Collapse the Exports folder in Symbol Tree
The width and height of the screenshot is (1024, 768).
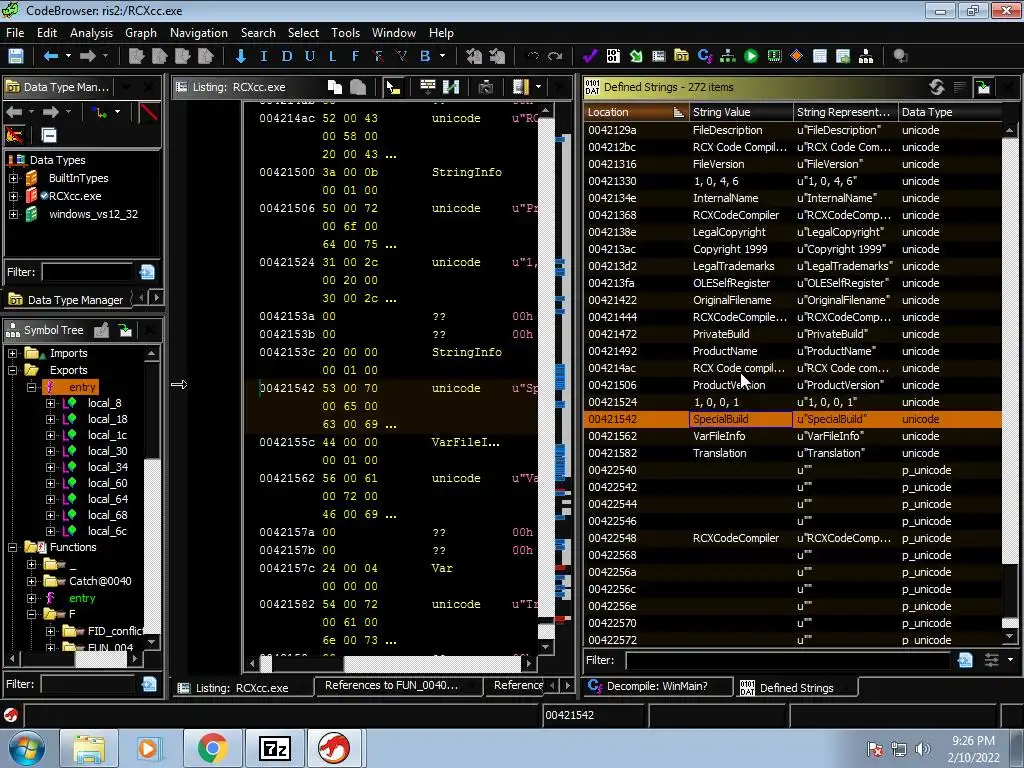(x=12, y=370)
